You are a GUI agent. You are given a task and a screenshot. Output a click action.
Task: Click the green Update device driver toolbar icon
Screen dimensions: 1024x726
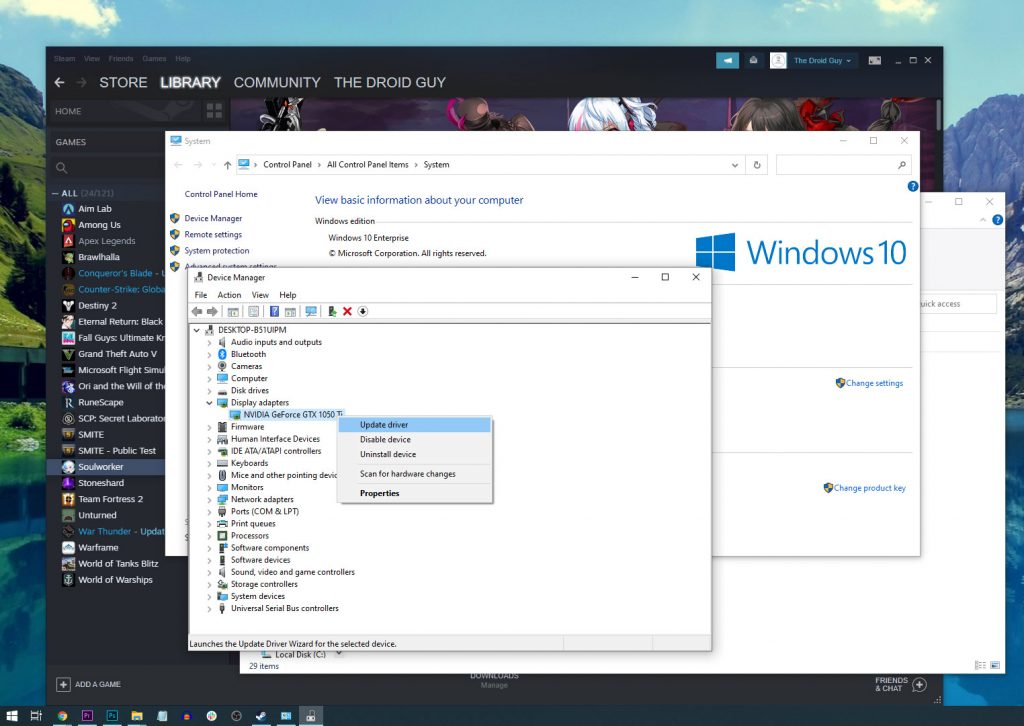pyautogui.click(x=332, y=311)
